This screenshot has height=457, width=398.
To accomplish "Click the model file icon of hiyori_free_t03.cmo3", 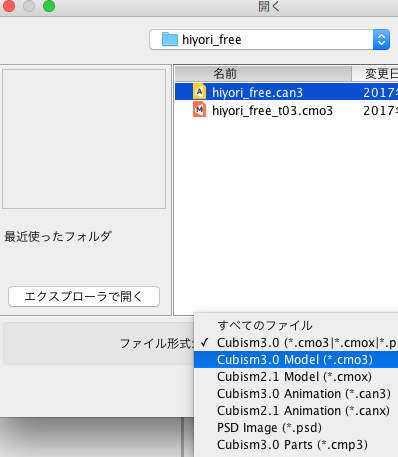I will 199,110.
